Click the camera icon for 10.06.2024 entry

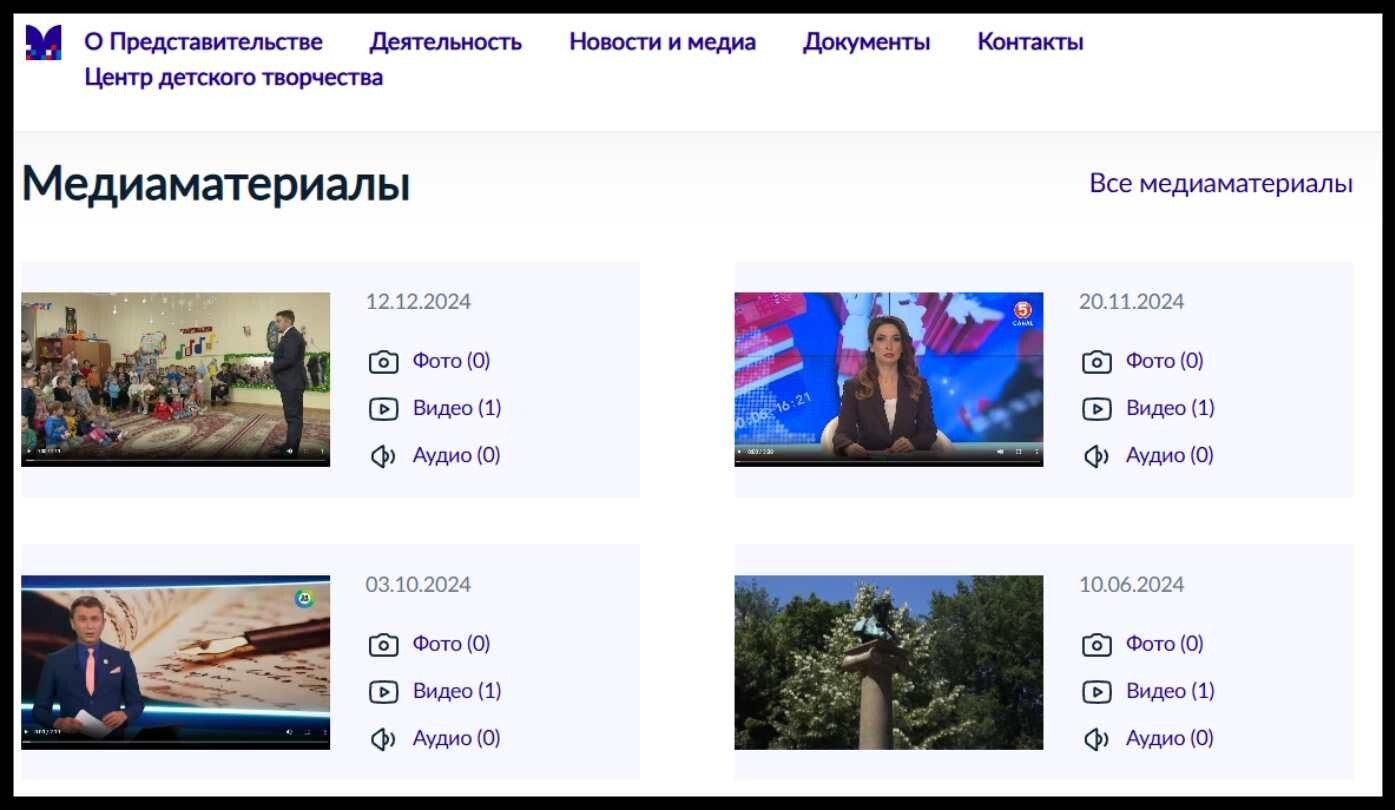click(x=1096, y=645)
